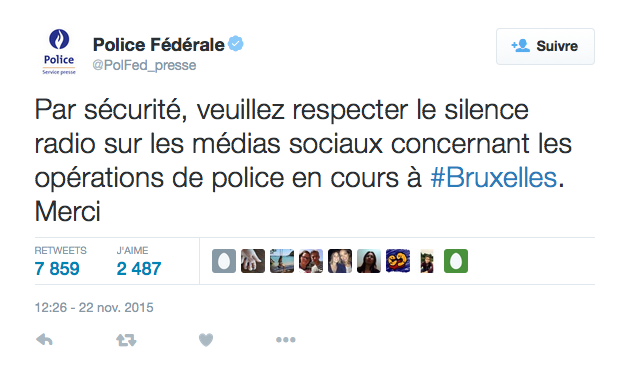Open the Police Fédérale profile logo
The height and width of the screenshot is (375, 632).
[x=59, y=52]
